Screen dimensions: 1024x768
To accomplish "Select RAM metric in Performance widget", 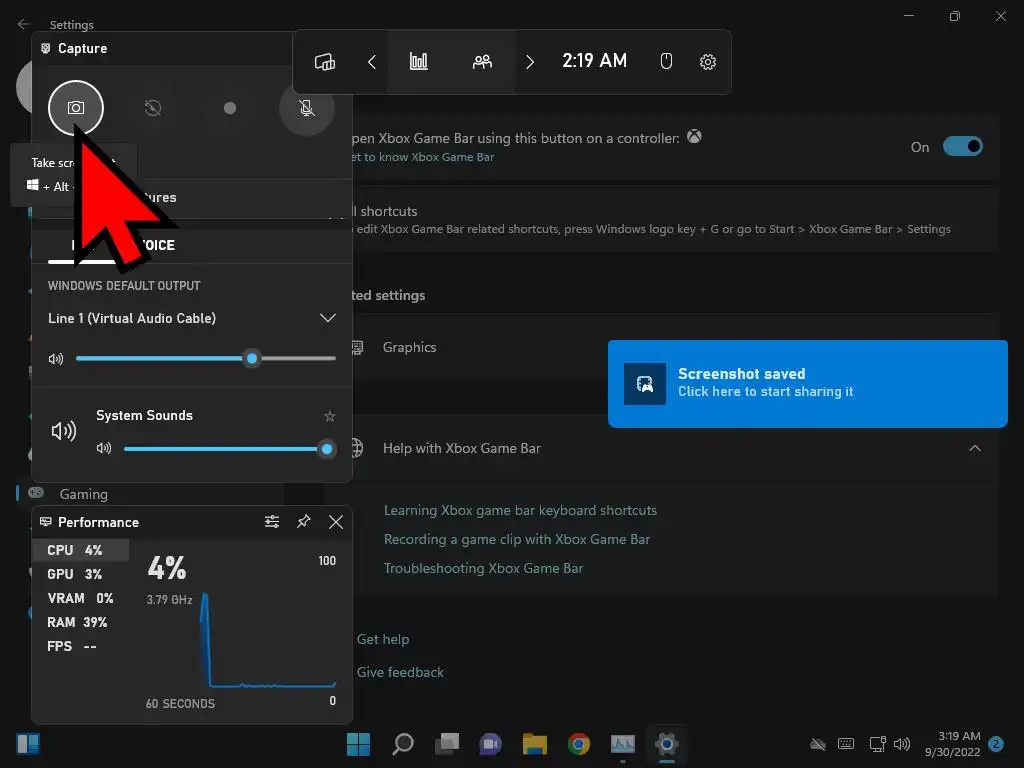I will tap(80, 622).
